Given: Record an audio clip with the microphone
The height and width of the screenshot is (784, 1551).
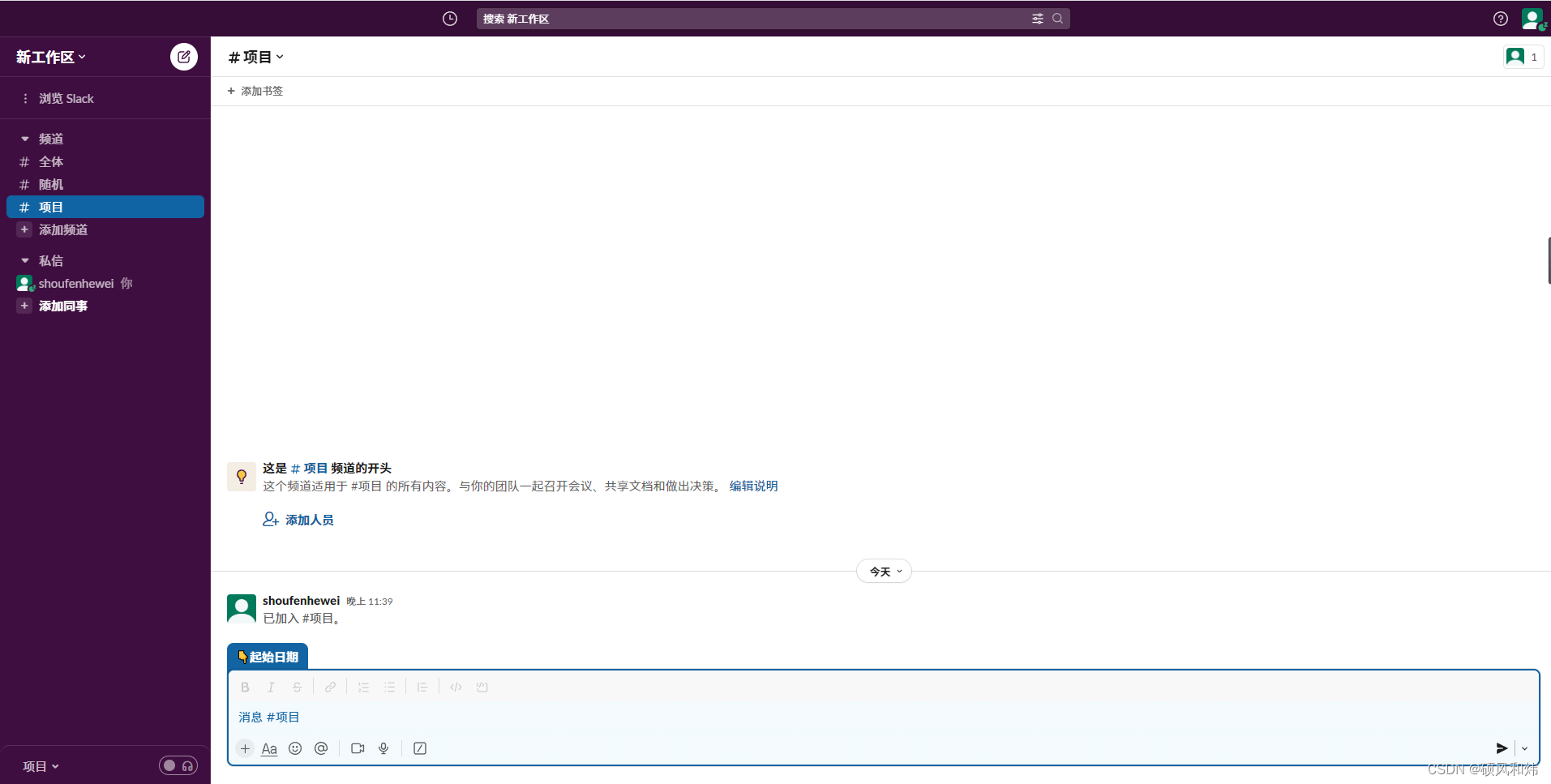Looking at the screenshot, I should click(x=383, y=748).
